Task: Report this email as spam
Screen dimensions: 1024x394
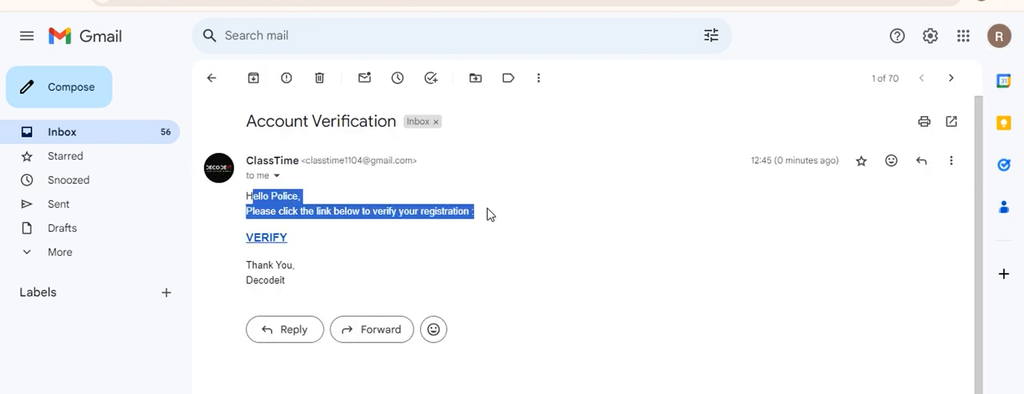Action: 286,78
